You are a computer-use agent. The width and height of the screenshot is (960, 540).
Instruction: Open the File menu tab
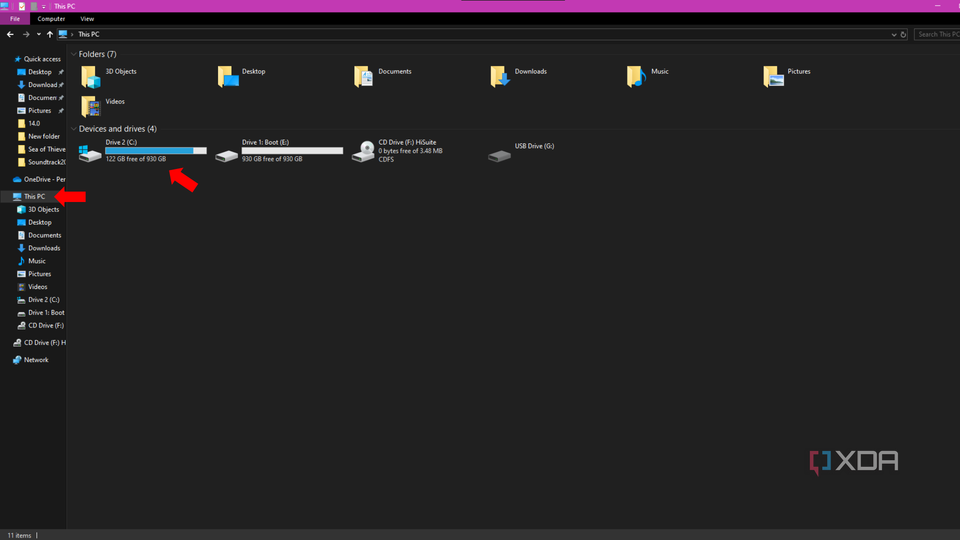pos(15,19)
